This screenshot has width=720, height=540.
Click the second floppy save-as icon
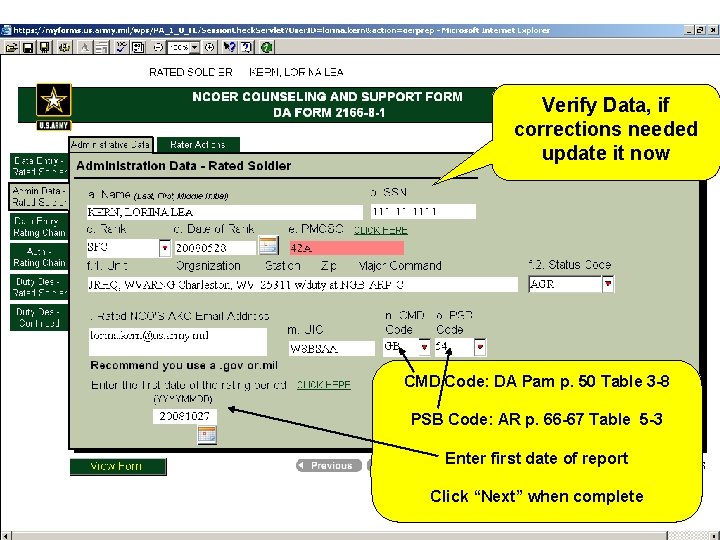point(45,47)
